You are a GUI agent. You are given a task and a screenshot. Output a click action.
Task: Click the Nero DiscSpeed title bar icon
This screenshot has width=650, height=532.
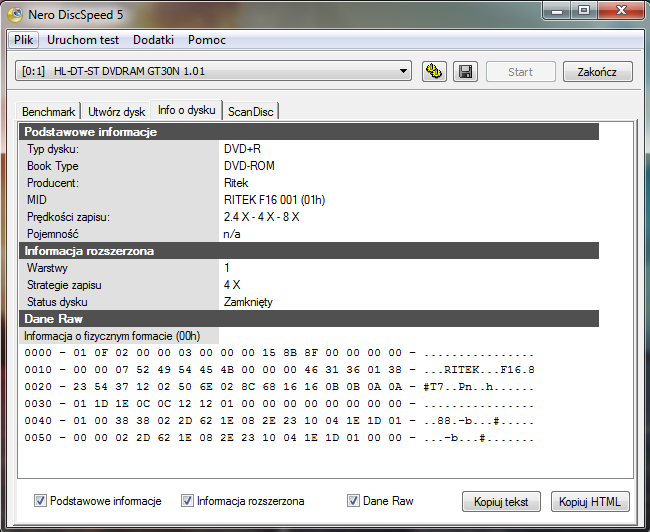(15, 15)
